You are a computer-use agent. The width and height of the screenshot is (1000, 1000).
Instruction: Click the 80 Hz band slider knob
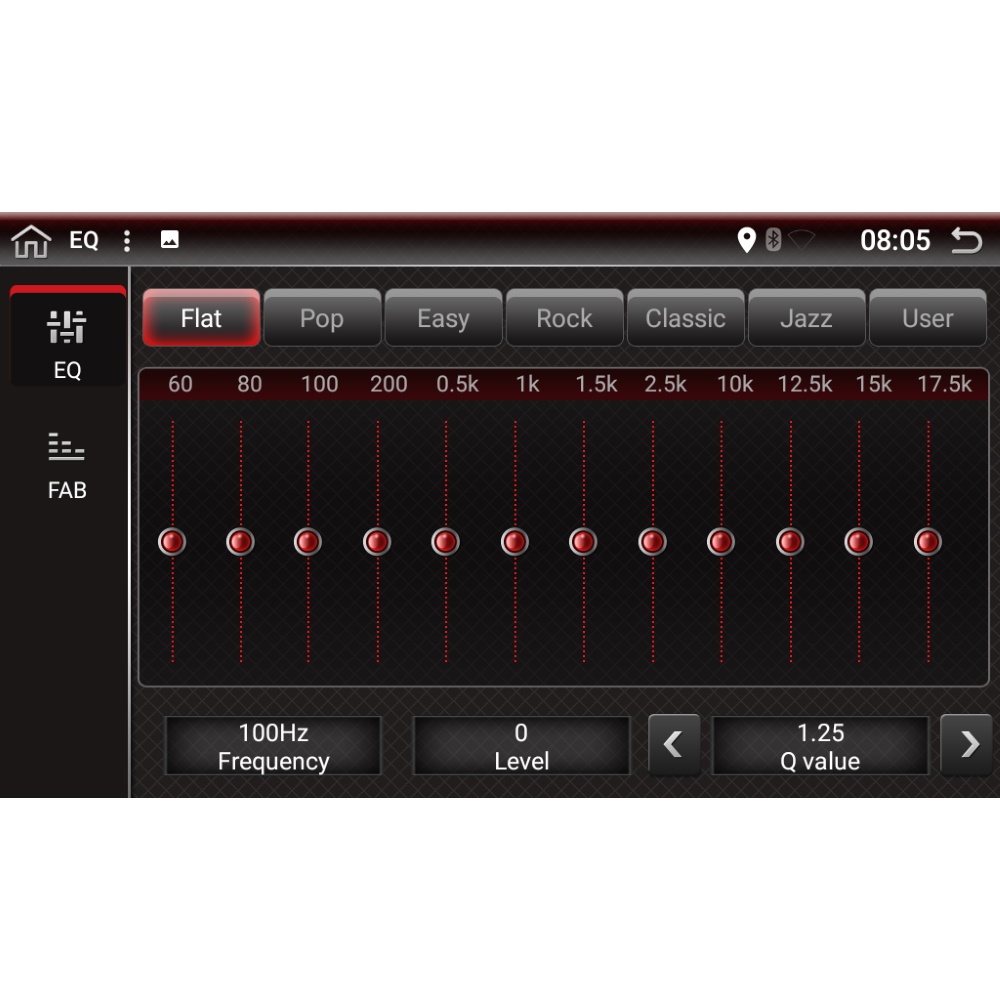coord(240,542)
